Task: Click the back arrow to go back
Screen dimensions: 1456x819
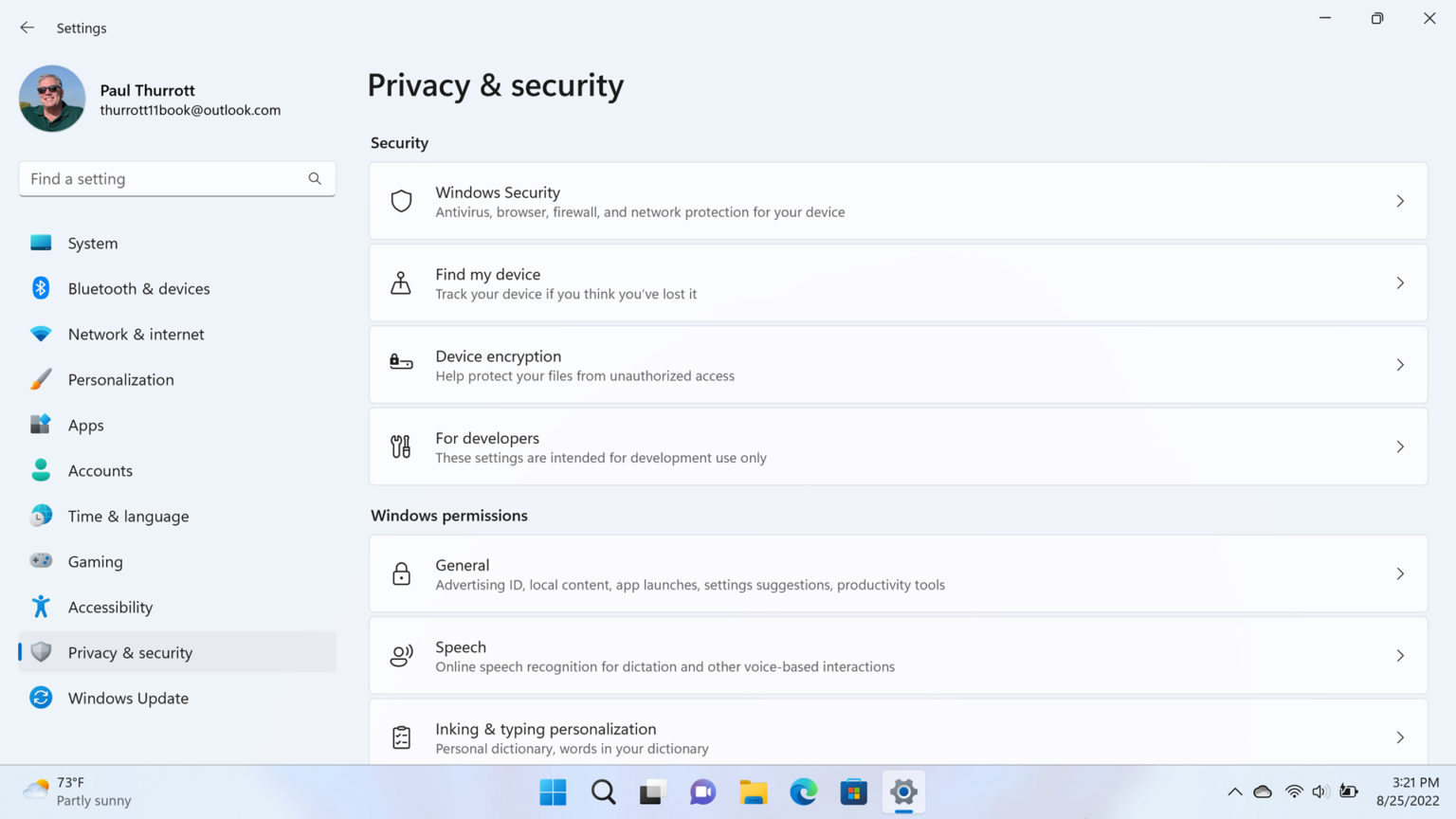Action: (x=27, y=27)
